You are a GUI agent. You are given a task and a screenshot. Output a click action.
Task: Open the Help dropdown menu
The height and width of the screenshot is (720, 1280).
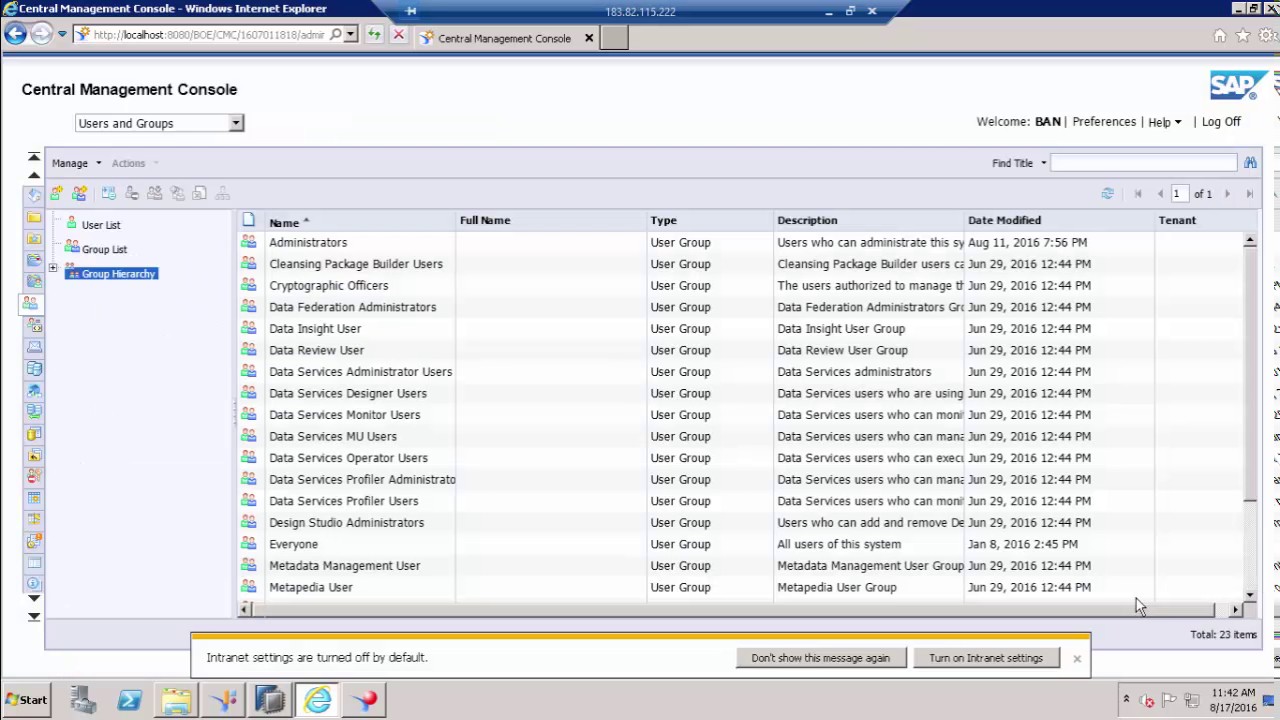pyautogui.click(x=1164, y=122)
